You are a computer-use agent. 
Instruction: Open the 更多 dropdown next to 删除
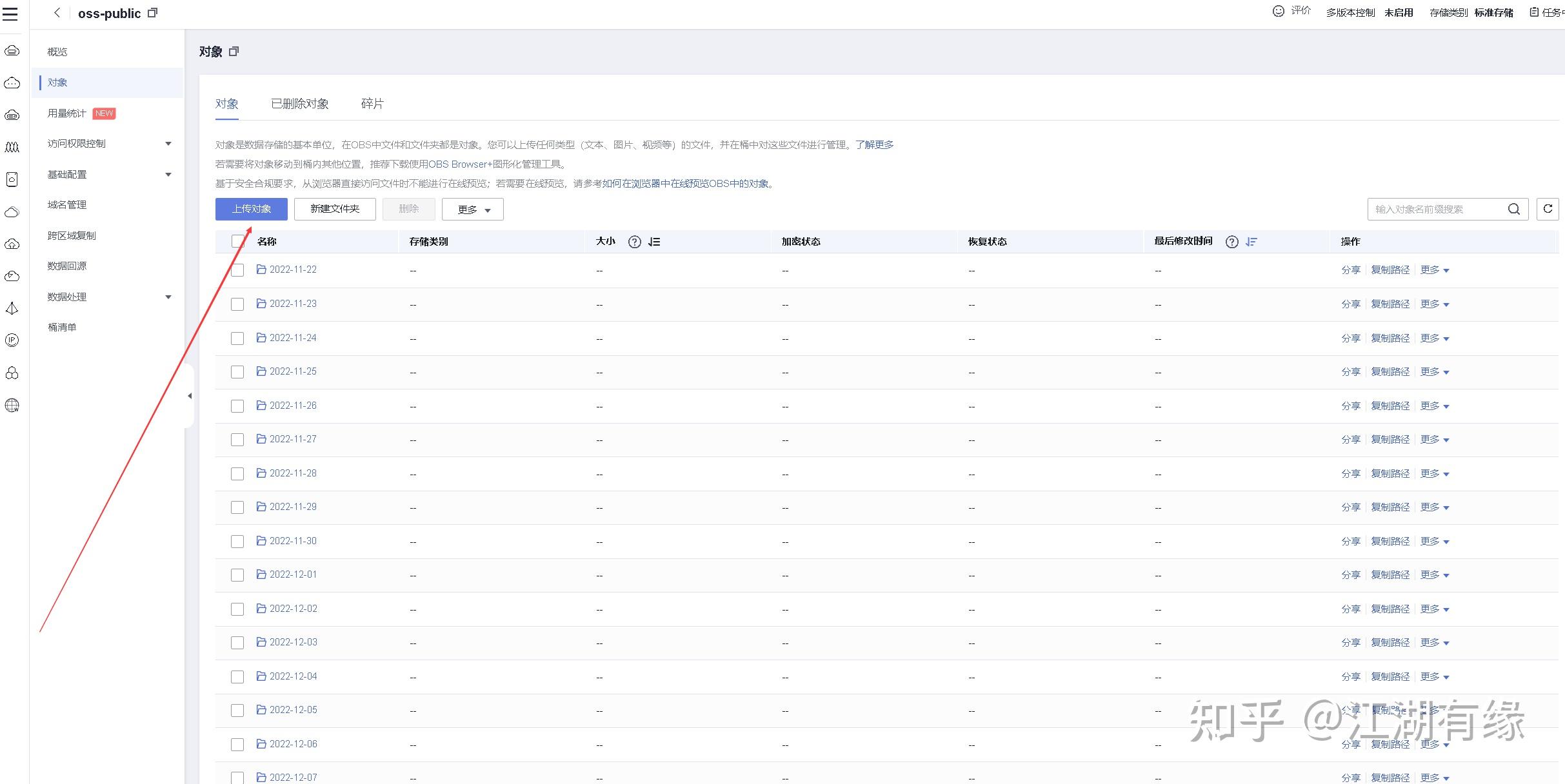[x=472, y=210]
